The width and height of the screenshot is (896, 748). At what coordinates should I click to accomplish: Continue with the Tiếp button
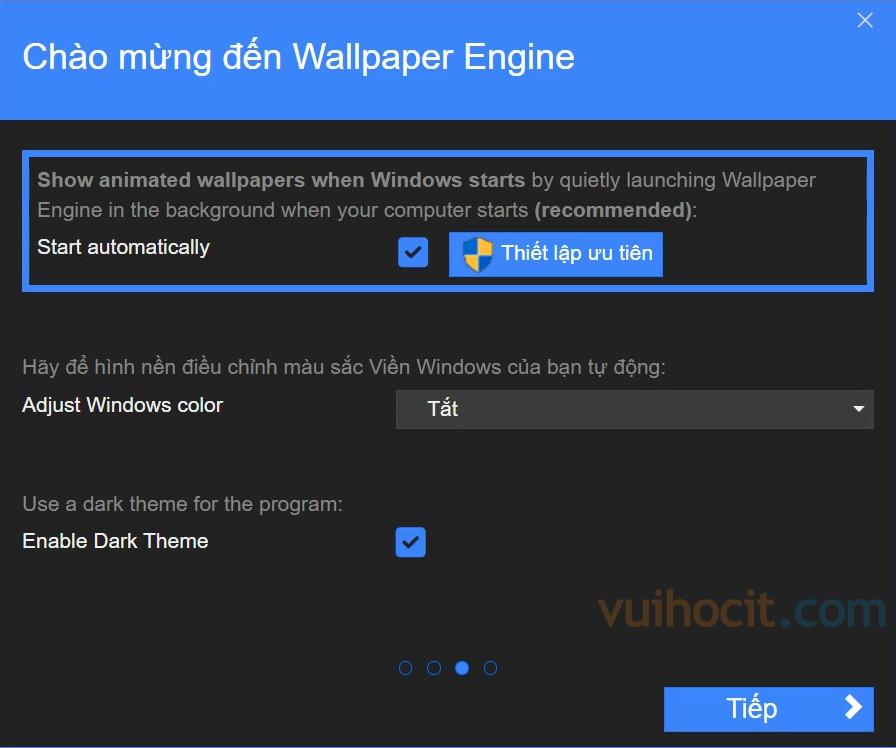769,709
